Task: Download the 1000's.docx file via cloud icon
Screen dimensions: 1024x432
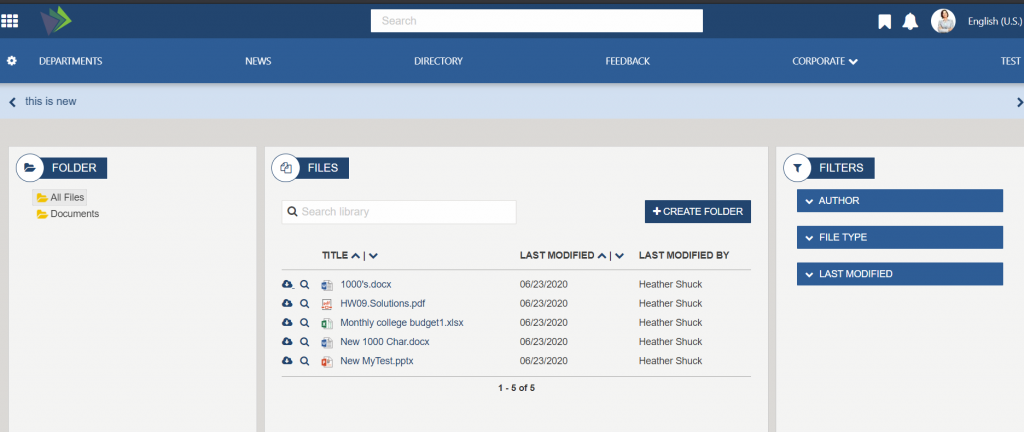Action: [x=287, y=285]
